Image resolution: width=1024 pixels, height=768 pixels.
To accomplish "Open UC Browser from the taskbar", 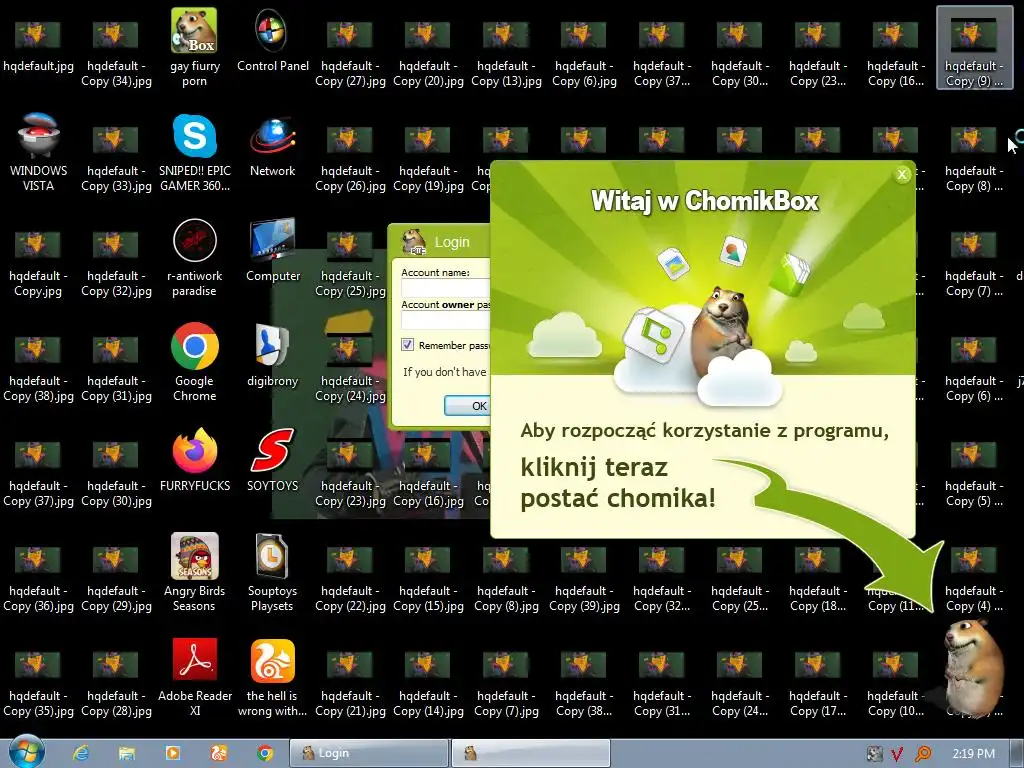I will (219, 753).
